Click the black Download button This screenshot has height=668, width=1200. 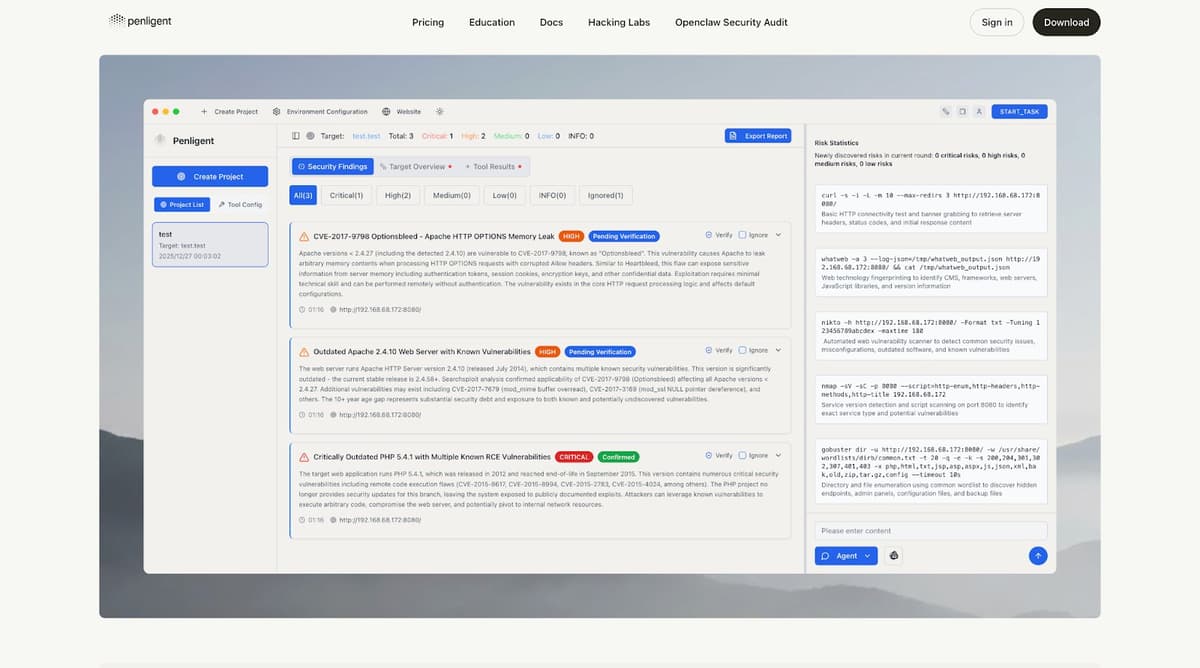pos(1067,22)
